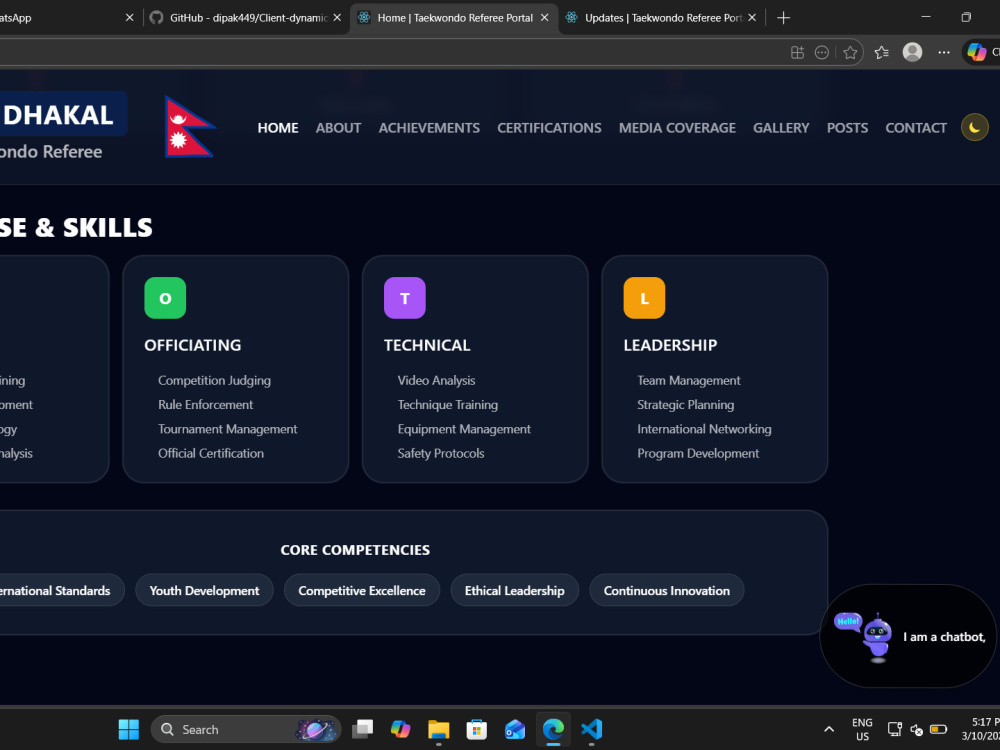This screenshot has width=1000, height=750.
Task: Click Competition Judging text
Action: (x=214, y=380)
